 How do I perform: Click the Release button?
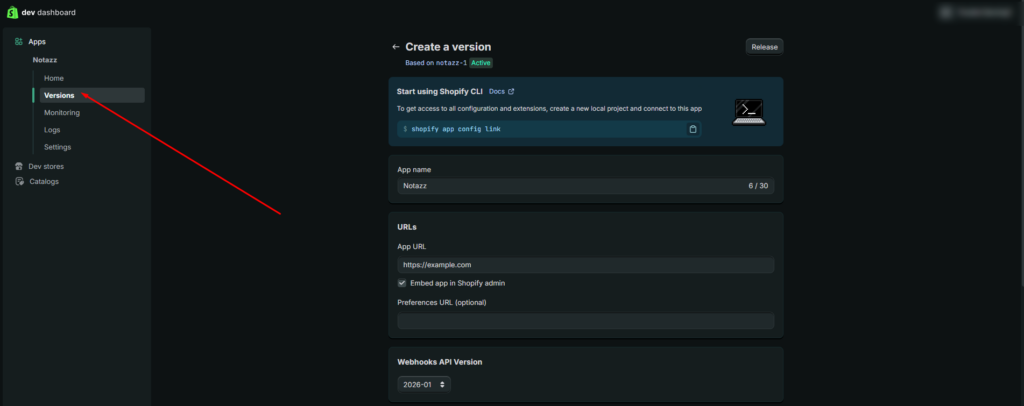pyautogui.click(x=764, y=46)
